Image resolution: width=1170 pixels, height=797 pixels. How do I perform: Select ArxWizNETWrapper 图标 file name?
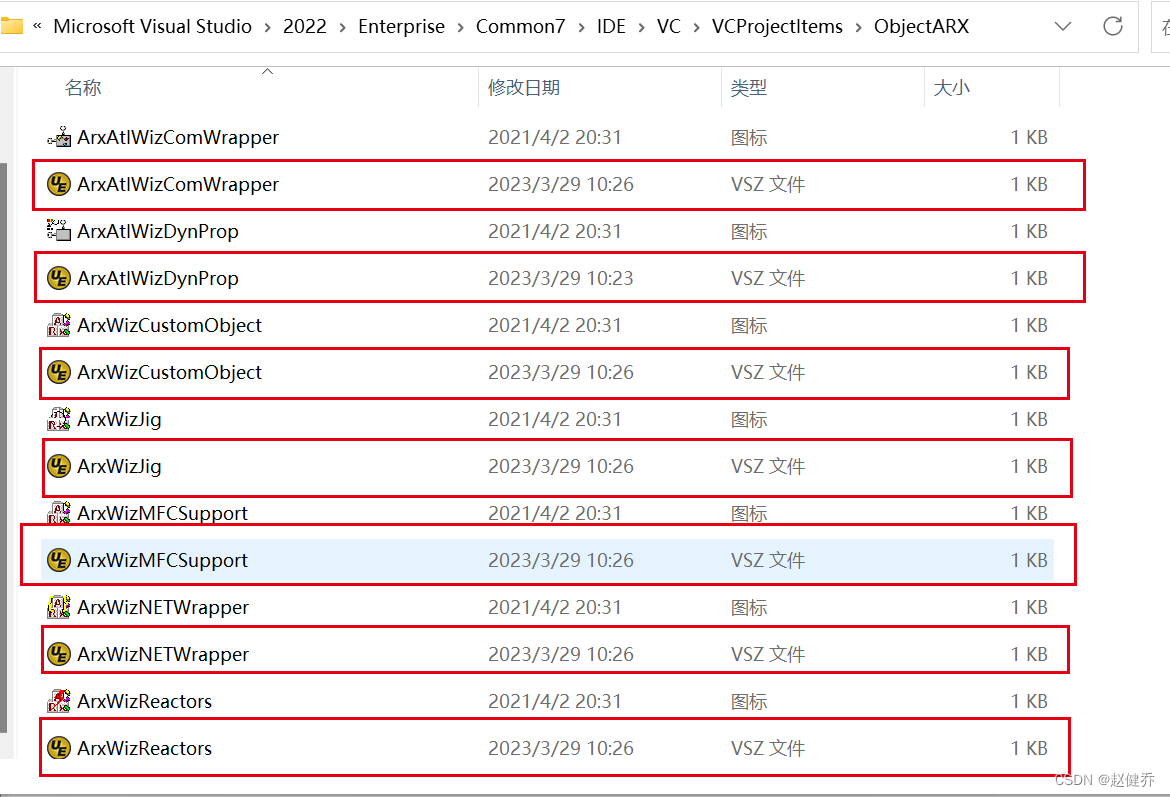click(x=163, y=607)
